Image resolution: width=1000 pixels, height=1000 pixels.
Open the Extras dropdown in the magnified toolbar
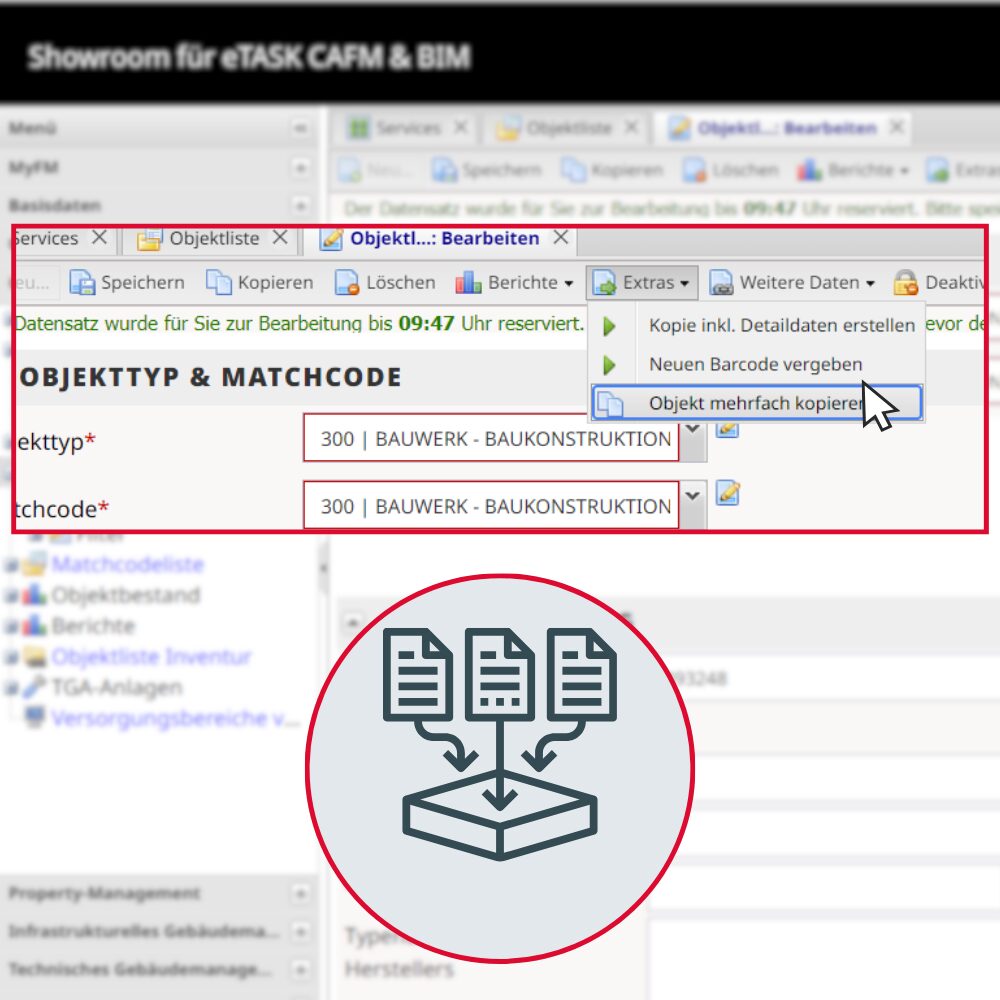pos(642,283)
